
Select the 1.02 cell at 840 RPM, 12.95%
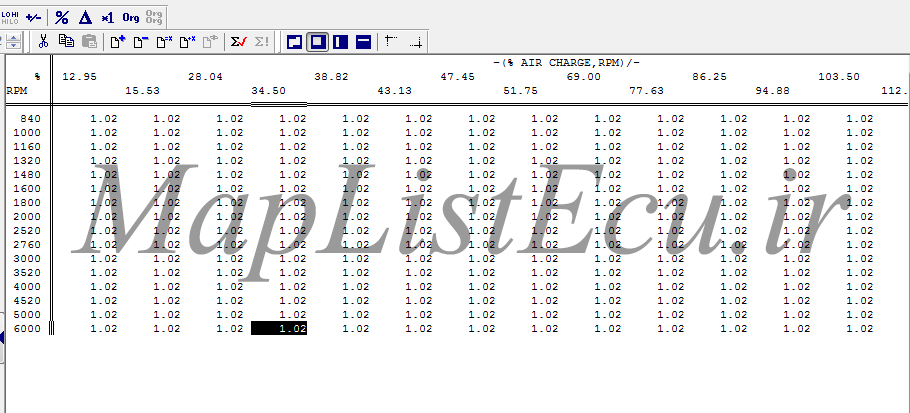click(104, 119)
